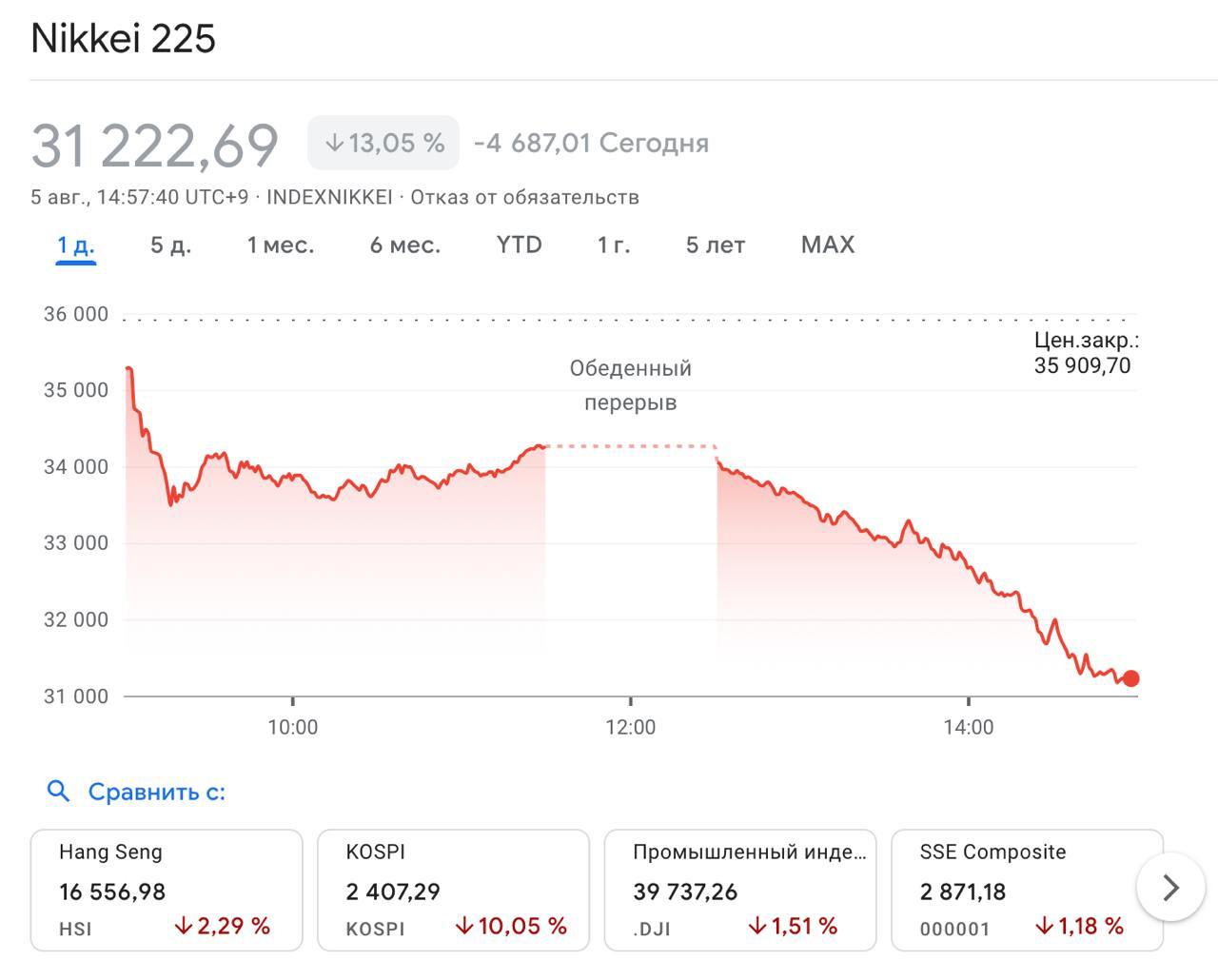1218x980 pixels.
Task: Choose the 1 г. range tab
Action: tap(614, 245)
